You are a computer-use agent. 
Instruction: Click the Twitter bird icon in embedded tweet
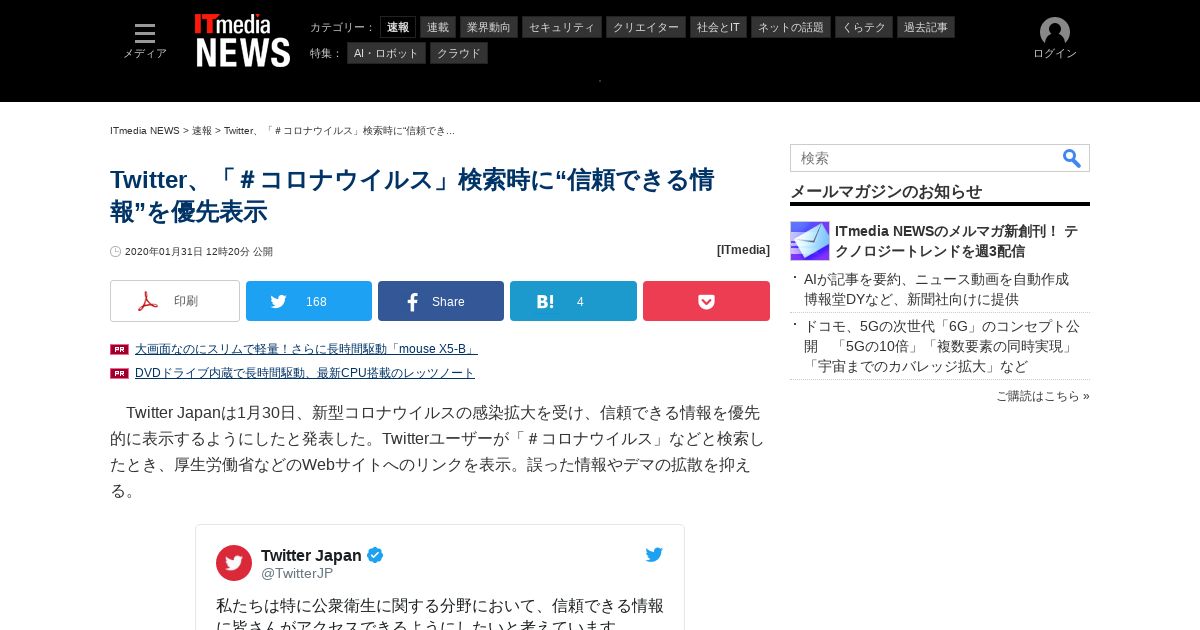654,555
